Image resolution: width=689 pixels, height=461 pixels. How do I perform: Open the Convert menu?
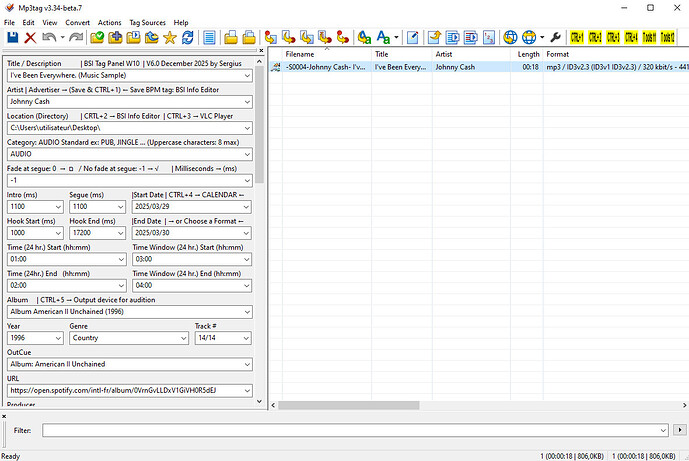[x=77, y=22]
